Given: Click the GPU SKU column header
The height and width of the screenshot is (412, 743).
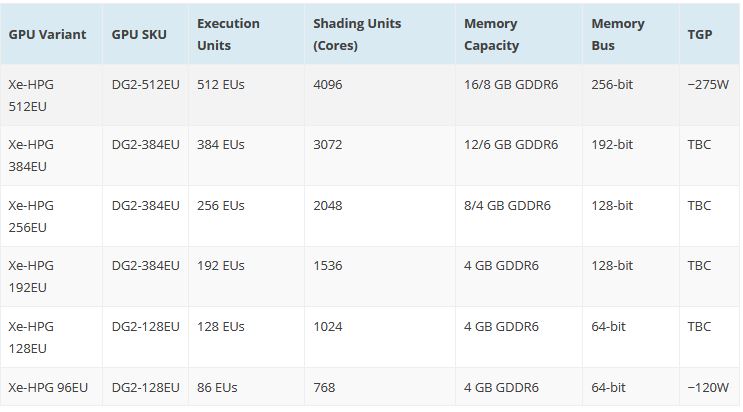Looking at the screenshot, I should [139, 34].
